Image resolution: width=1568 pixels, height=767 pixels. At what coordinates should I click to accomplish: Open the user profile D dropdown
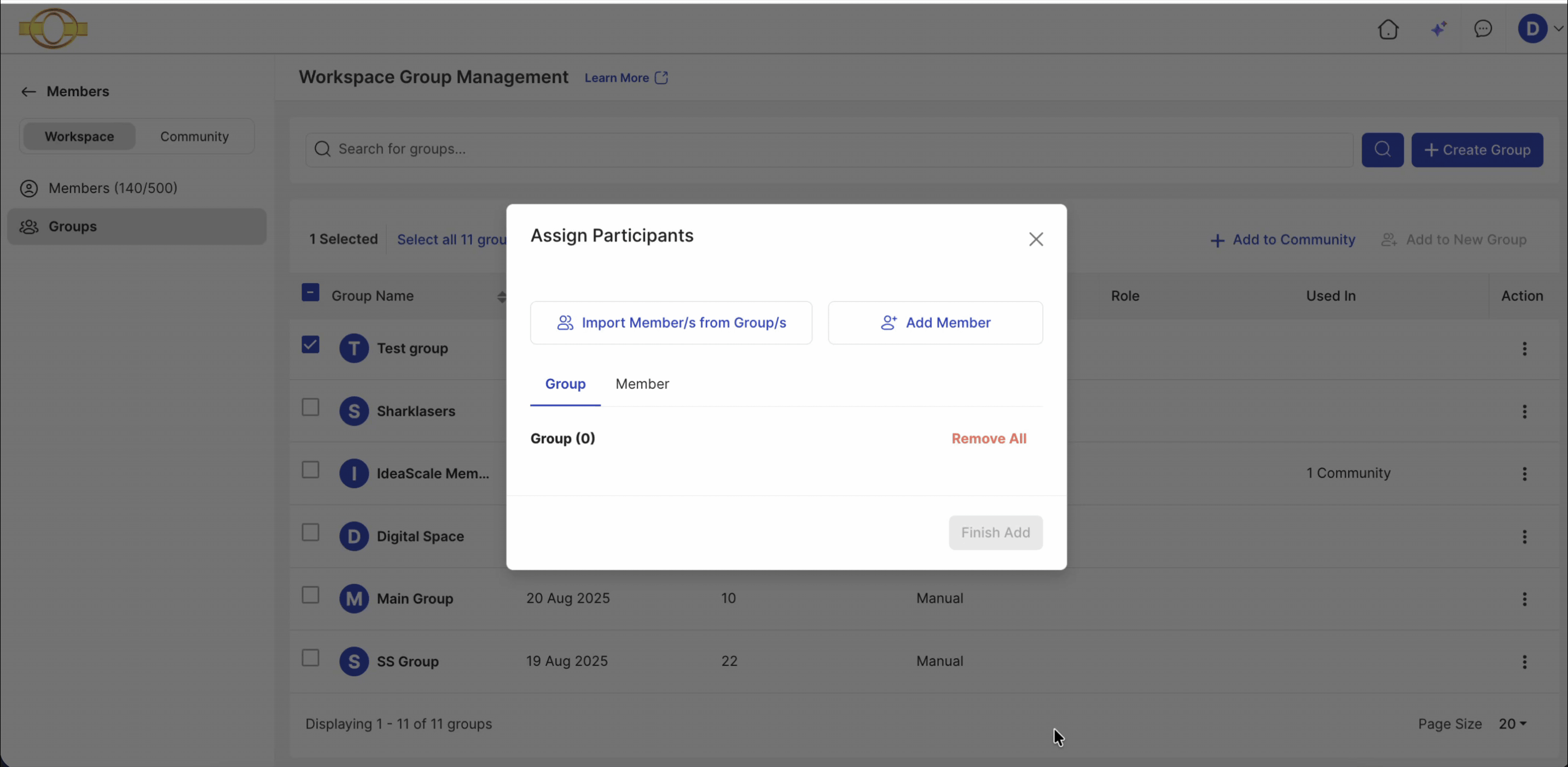click(1540, 28)
